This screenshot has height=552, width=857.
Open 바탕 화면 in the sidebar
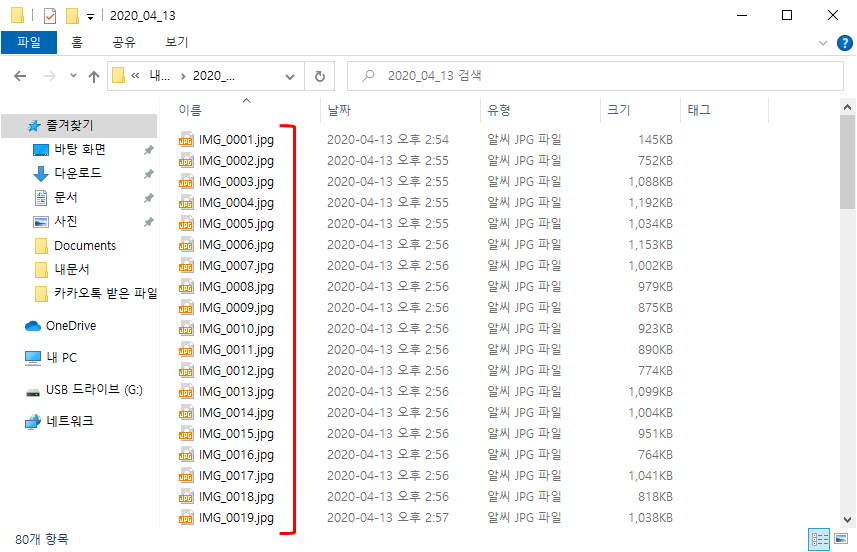[x=79, y=149]
